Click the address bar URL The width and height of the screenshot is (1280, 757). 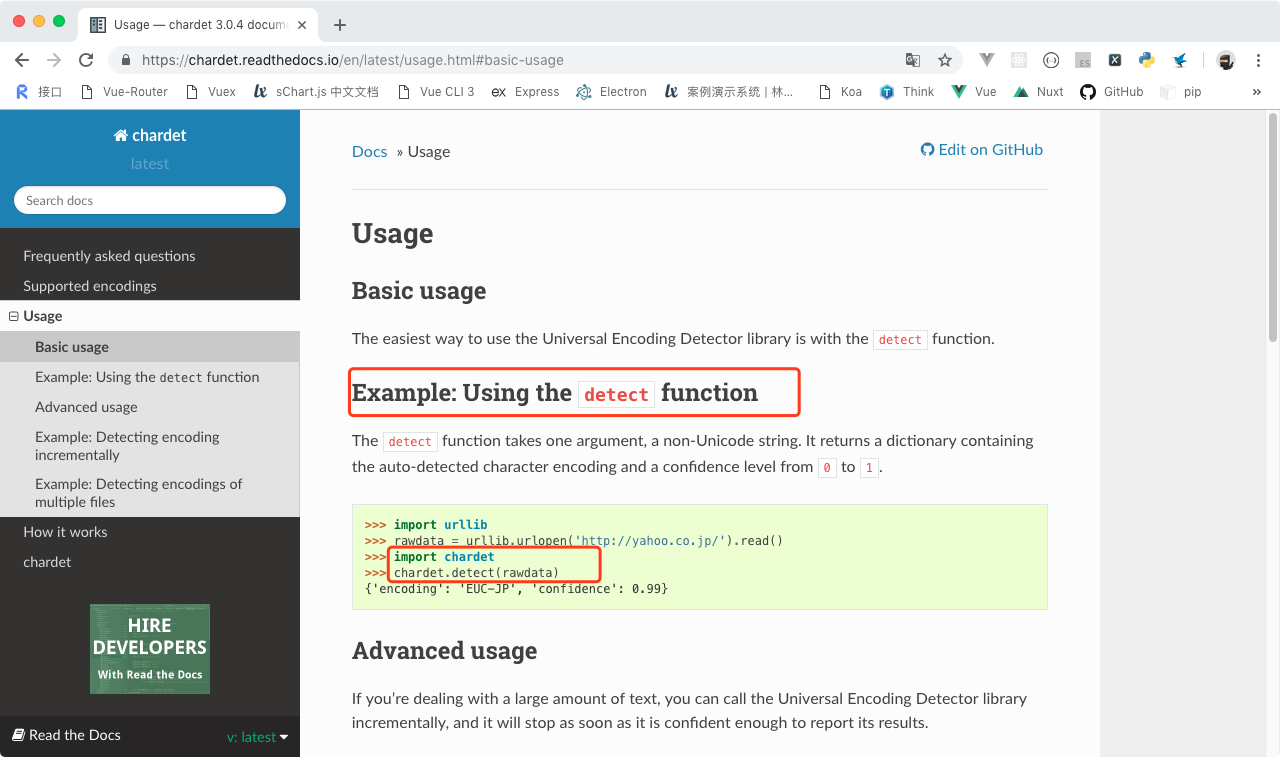tap(352, 60)
